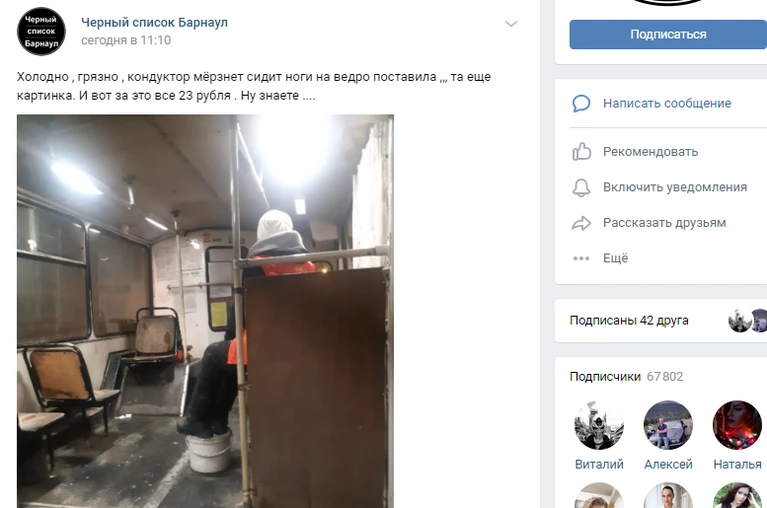The height and width of the screenshot is (508, 767).
Task: Expand the Ещё actions list
Action: point(615,258)
